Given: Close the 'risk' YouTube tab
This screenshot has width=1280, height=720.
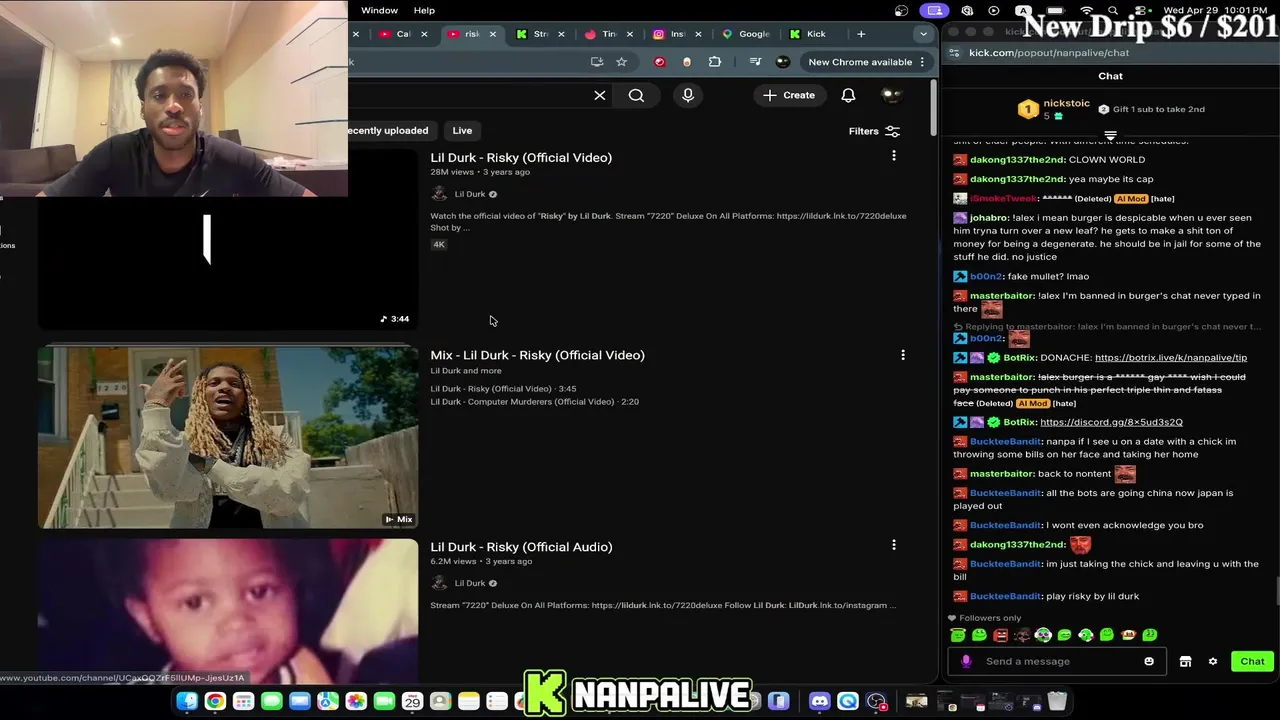Looking at the screenshot, I should [x=492, y=34].
